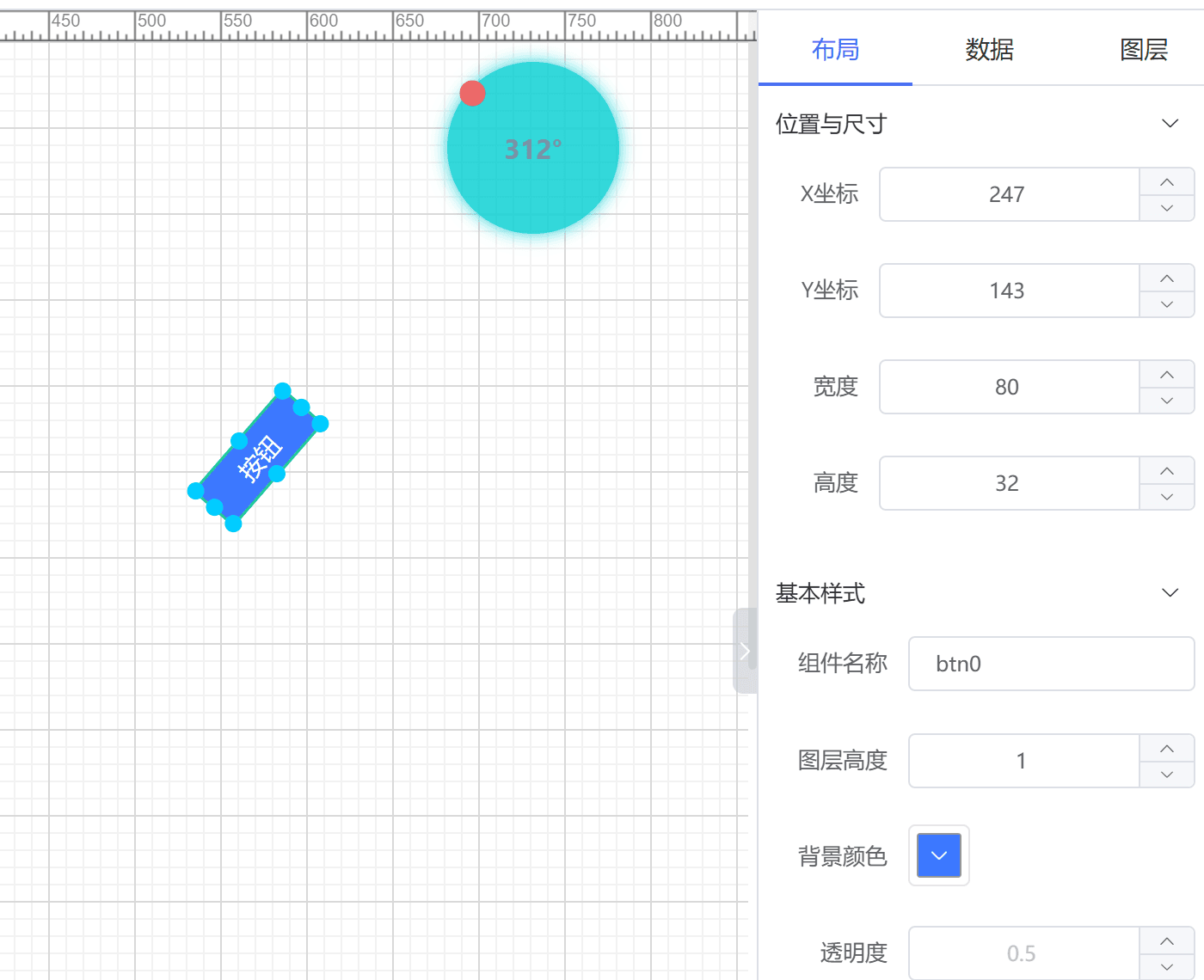Collapse the 基本样式 section

click(1170, 593)
